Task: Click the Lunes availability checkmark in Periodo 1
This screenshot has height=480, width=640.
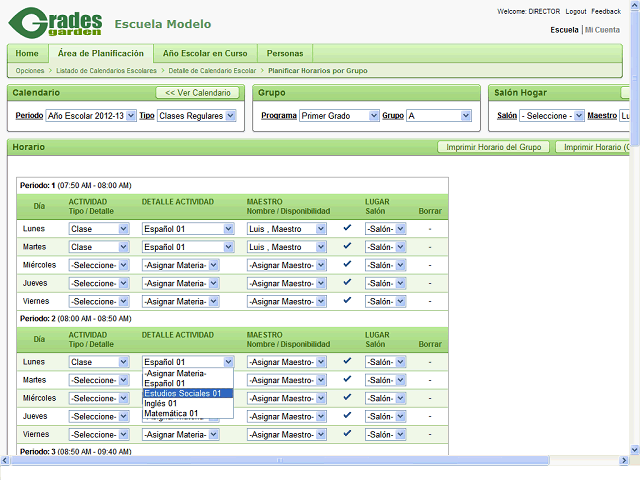Action: pos(347,228)
